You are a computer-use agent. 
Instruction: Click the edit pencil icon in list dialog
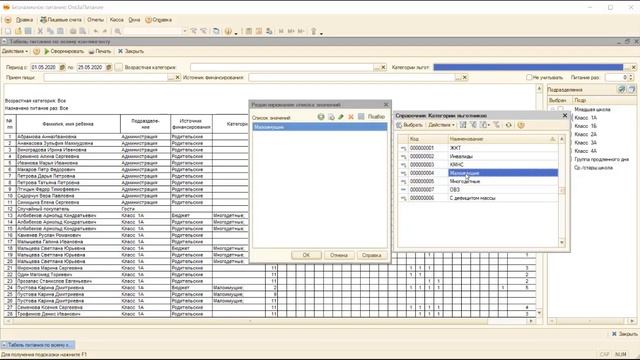point(341,117)
